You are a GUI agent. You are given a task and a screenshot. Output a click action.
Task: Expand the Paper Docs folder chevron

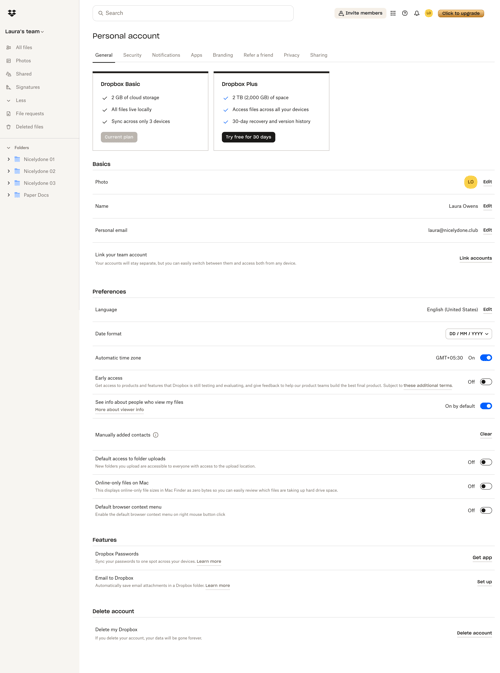(9, 195)
